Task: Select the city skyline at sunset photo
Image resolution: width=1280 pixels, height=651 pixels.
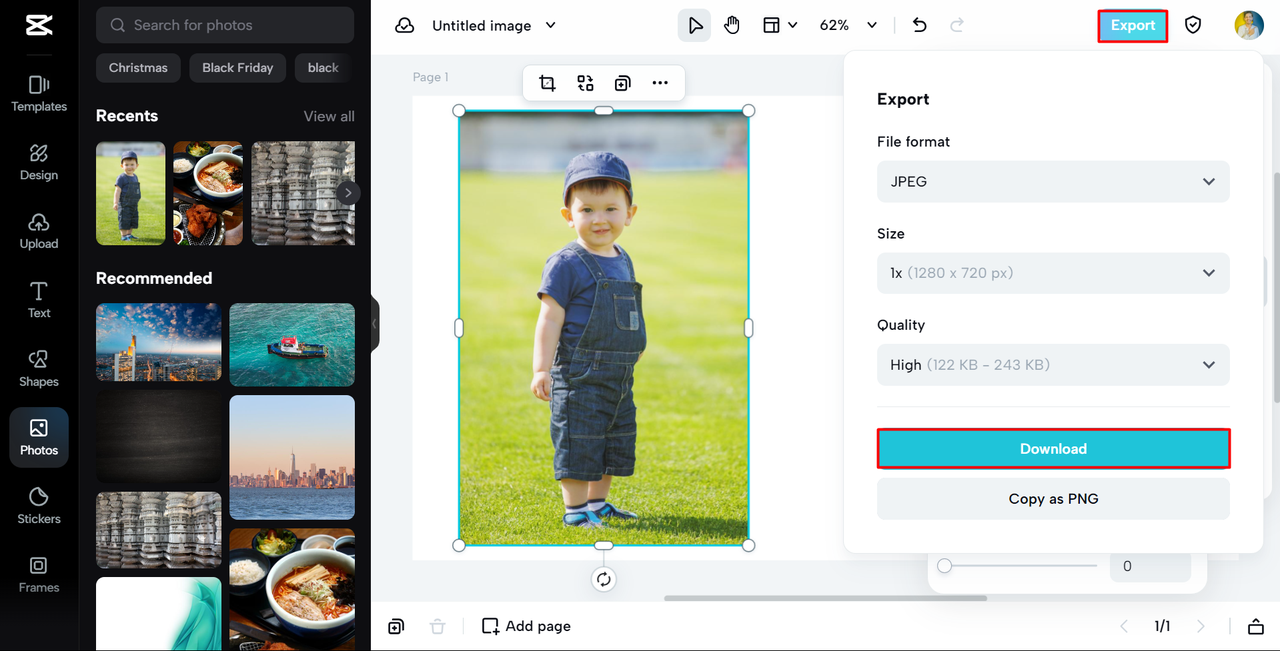Action: (x=159, y=342)
